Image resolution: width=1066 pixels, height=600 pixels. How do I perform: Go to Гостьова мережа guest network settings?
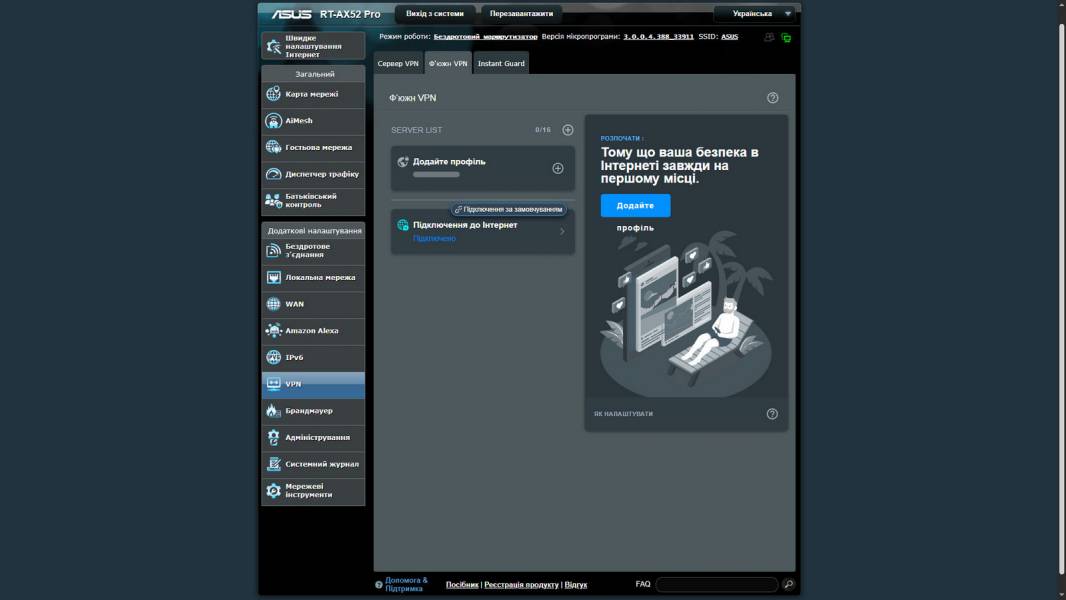pos(312,147)
